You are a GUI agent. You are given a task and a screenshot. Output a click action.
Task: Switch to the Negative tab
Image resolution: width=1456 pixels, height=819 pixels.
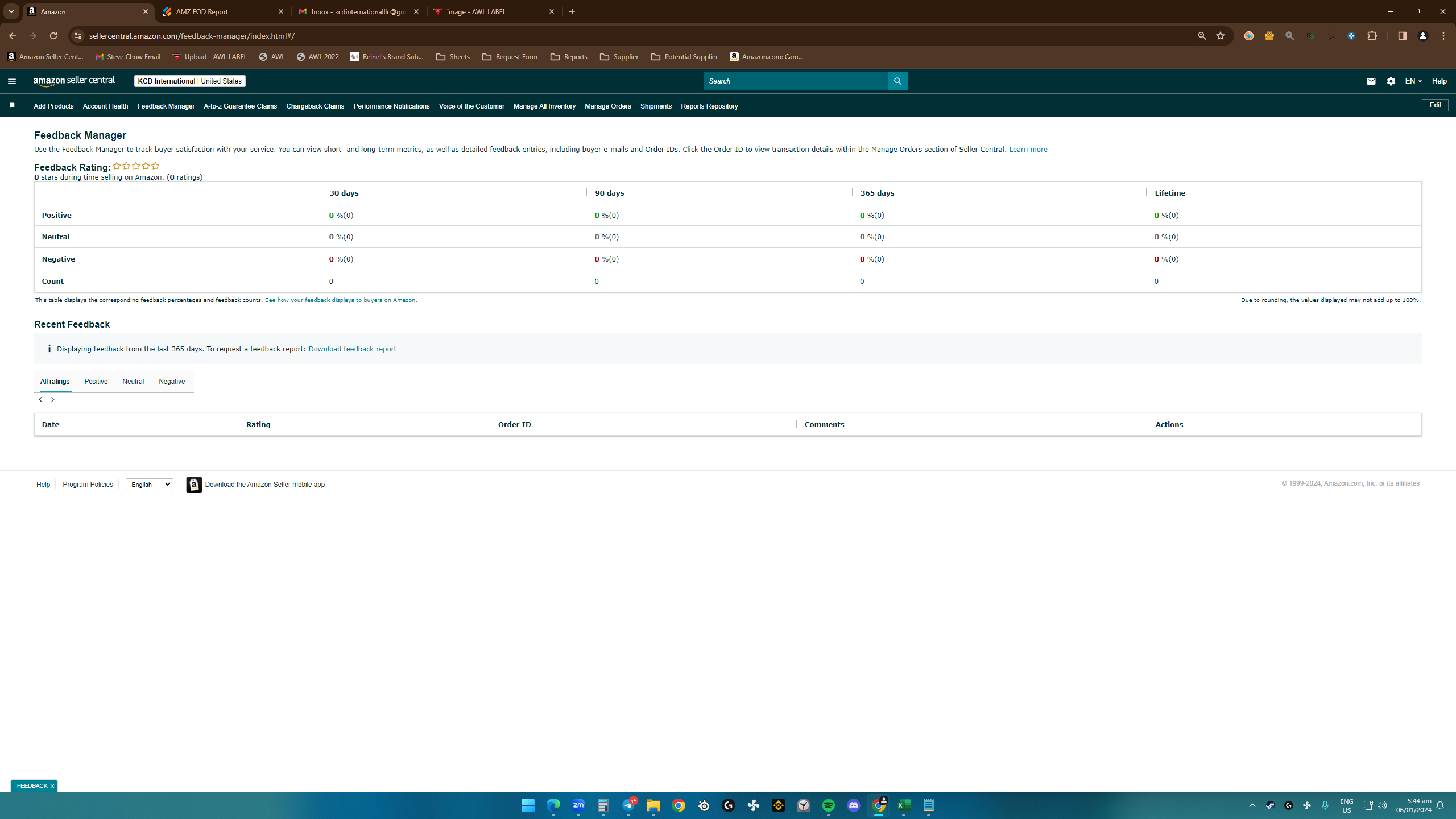[172, 382]
